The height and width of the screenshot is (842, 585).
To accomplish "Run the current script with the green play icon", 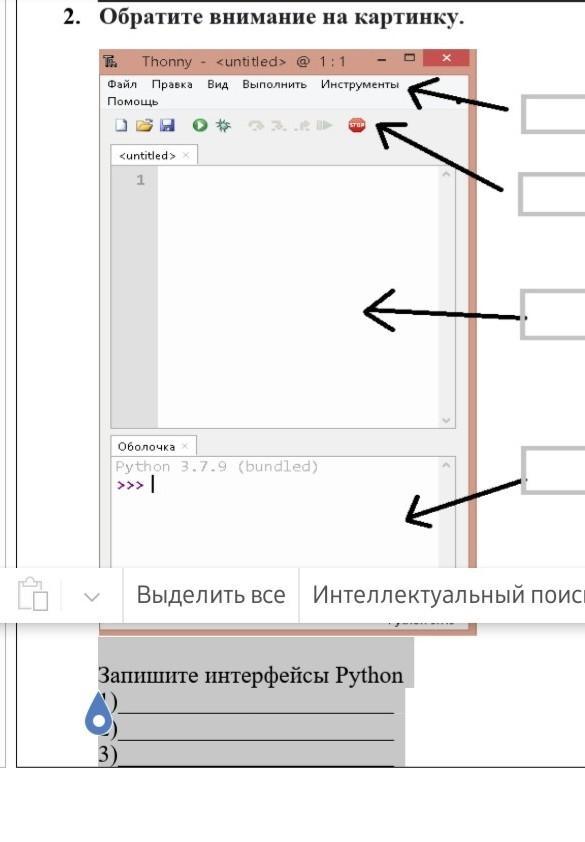I will [200, 125].
